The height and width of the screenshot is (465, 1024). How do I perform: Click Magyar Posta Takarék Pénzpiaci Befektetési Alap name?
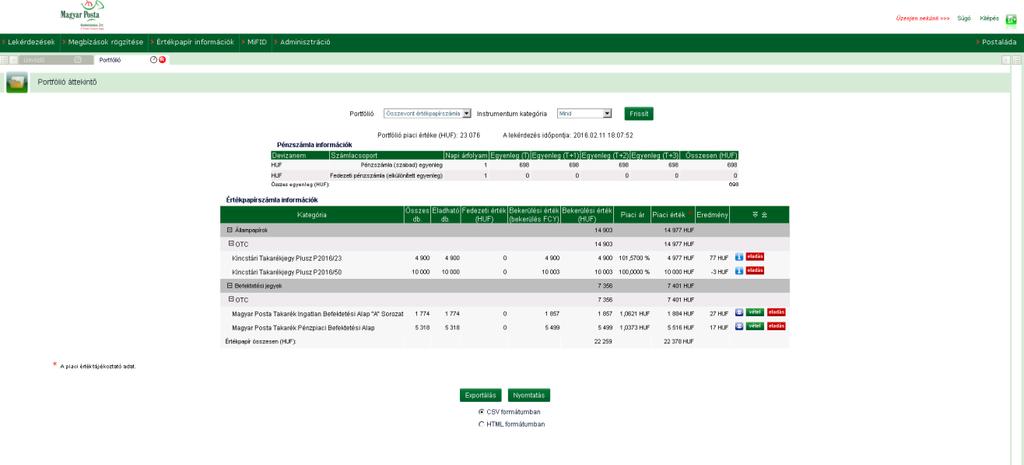(303, 327)
